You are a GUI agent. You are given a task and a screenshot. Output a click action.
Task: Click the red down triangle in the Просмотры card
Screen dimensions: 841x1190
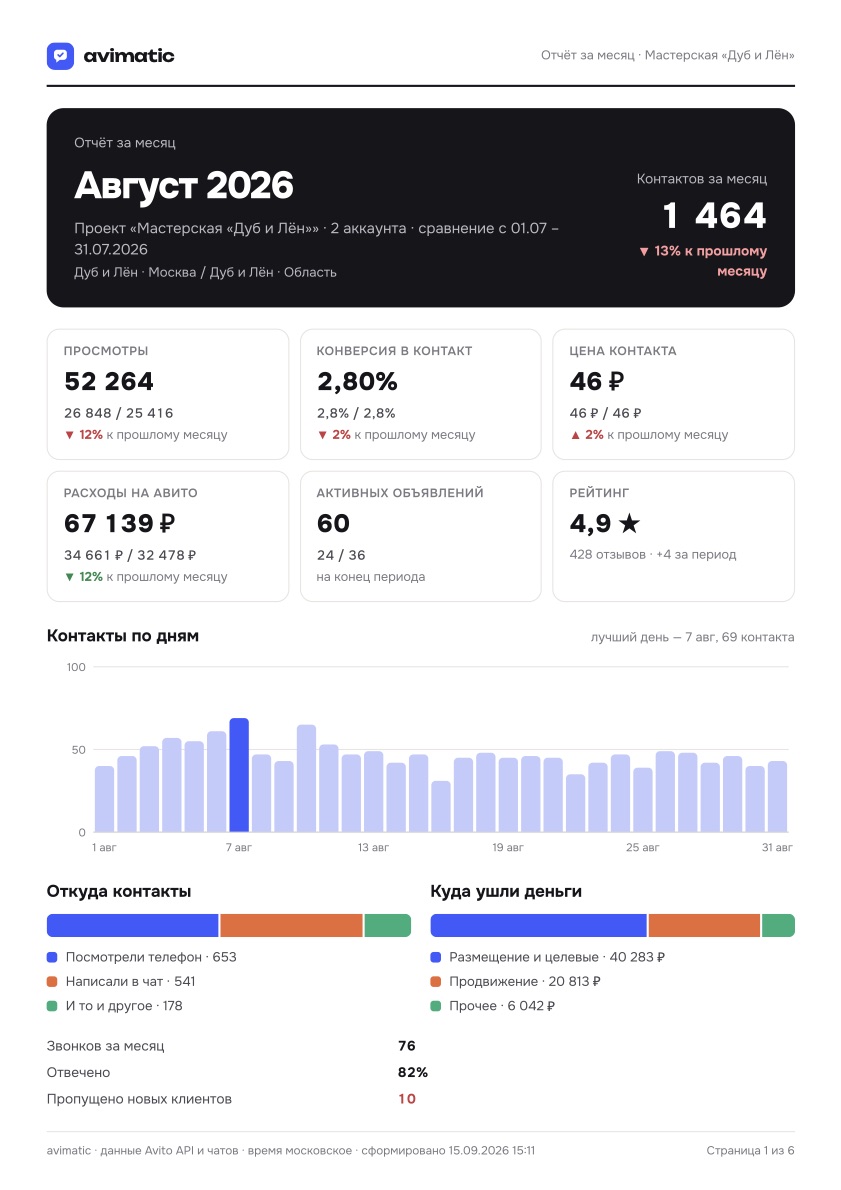(x=69, y=435)
